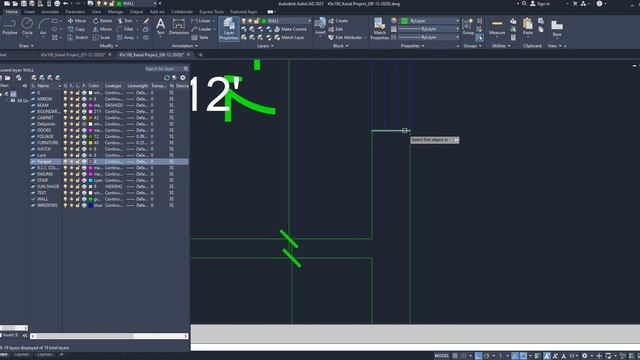Activate the Trim command
640x360 pixels.
click(125, 21)
